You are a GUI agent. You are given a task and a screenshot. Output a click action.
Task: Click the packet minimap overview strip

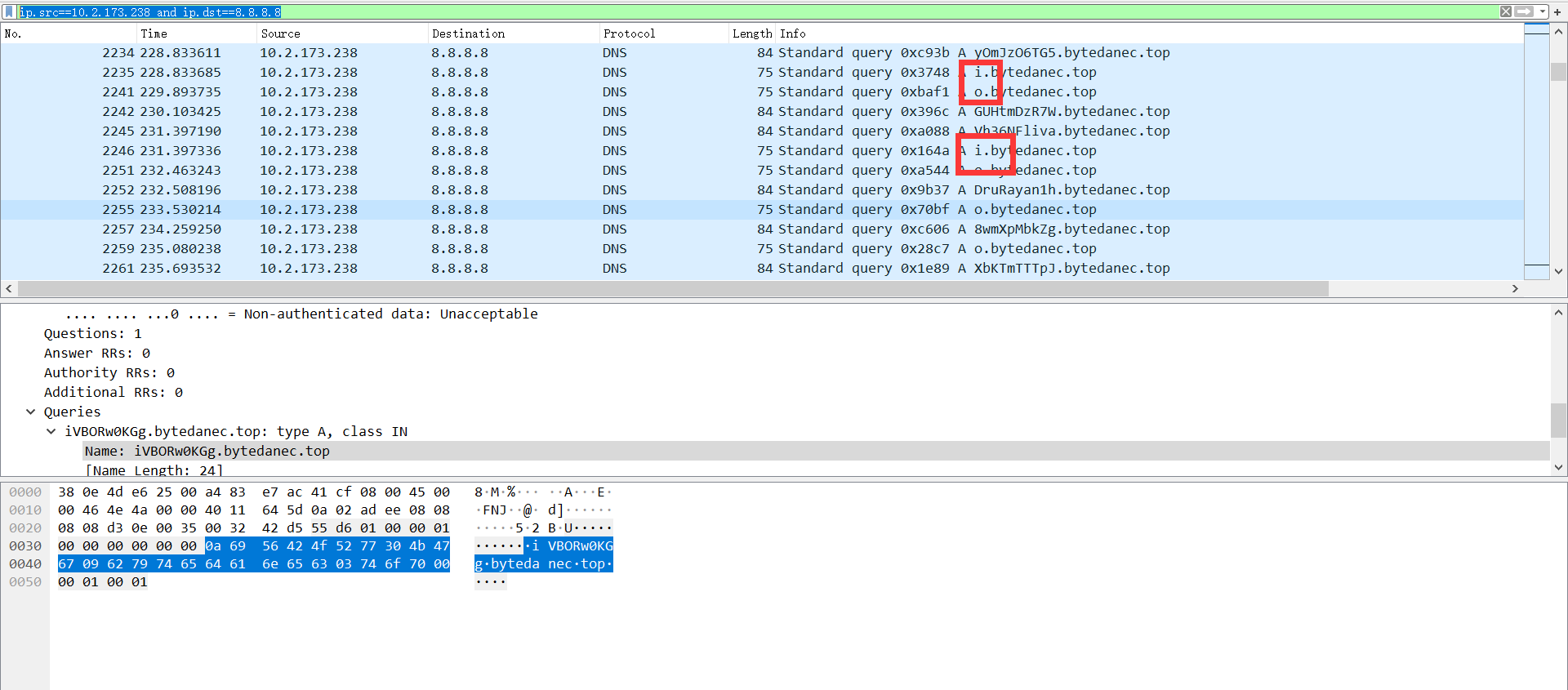[1537, 150]
